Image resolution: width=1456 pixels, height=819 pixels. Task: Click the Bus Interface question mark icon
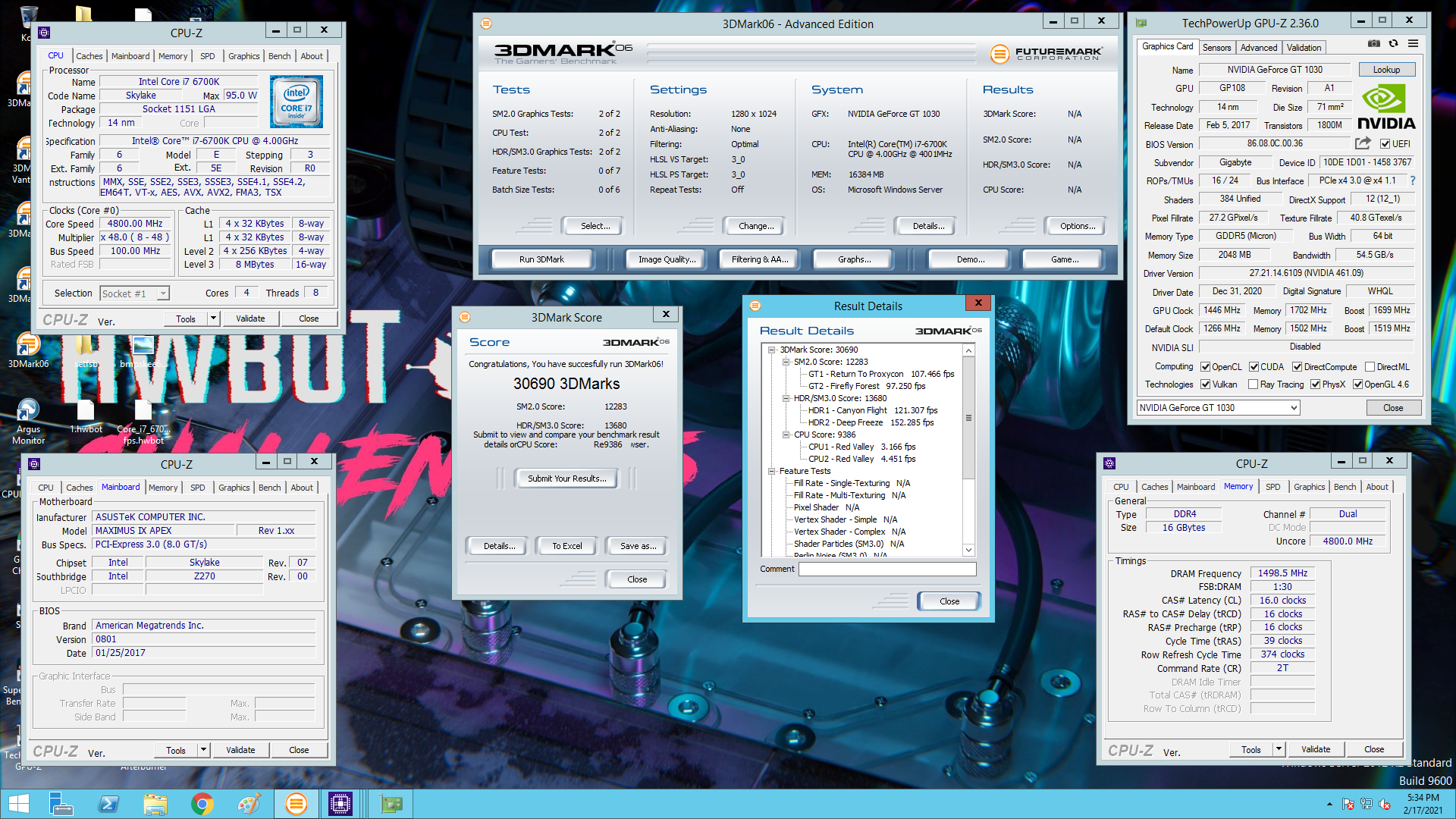click(x=1413, y=180)
